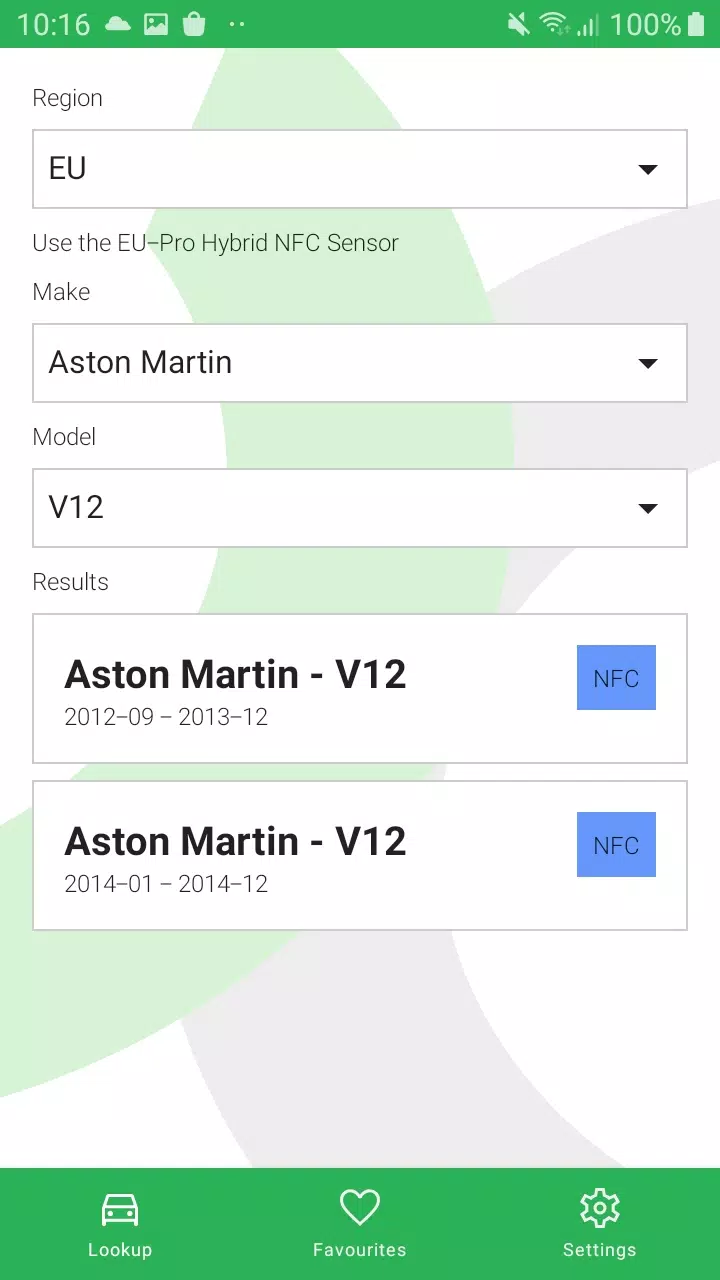Screen dimensions: 720x1280
Task: Tap the Lookup tab label
Action: click(x=120, y=1250)
